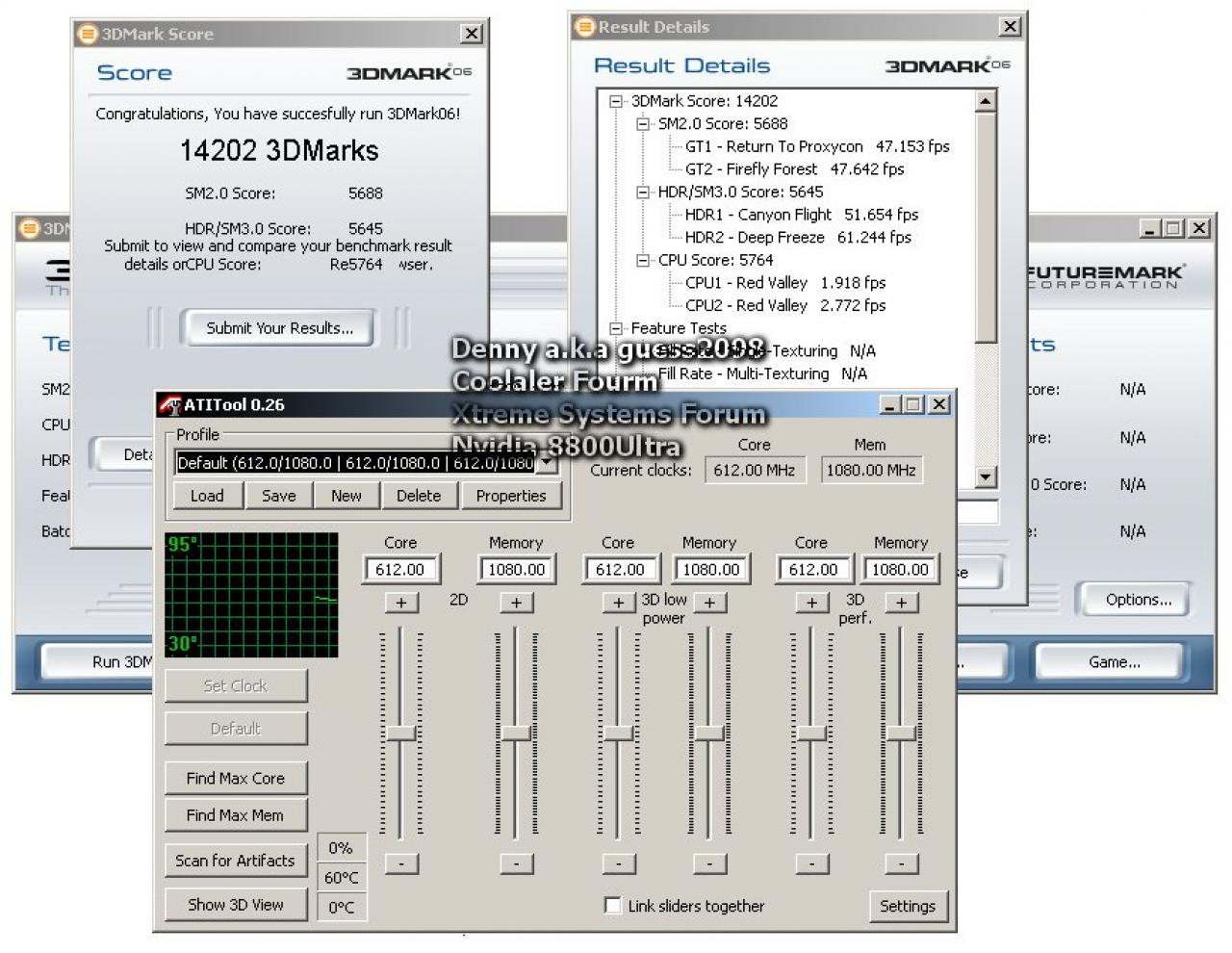This screenshot has height=953, width=1232.
Task: Select HDR1 - Canyon Flight tree row
Action: pyautogui.click(x=801, y=215)
